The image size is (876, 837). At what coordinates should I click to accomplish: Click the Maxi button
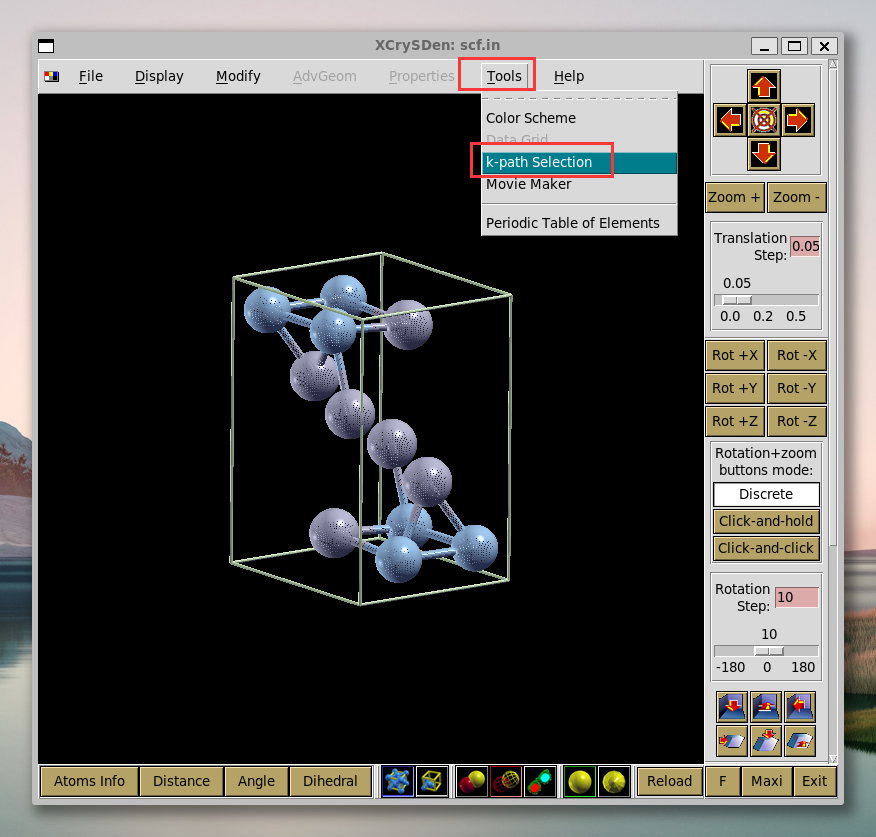point(766,781)
